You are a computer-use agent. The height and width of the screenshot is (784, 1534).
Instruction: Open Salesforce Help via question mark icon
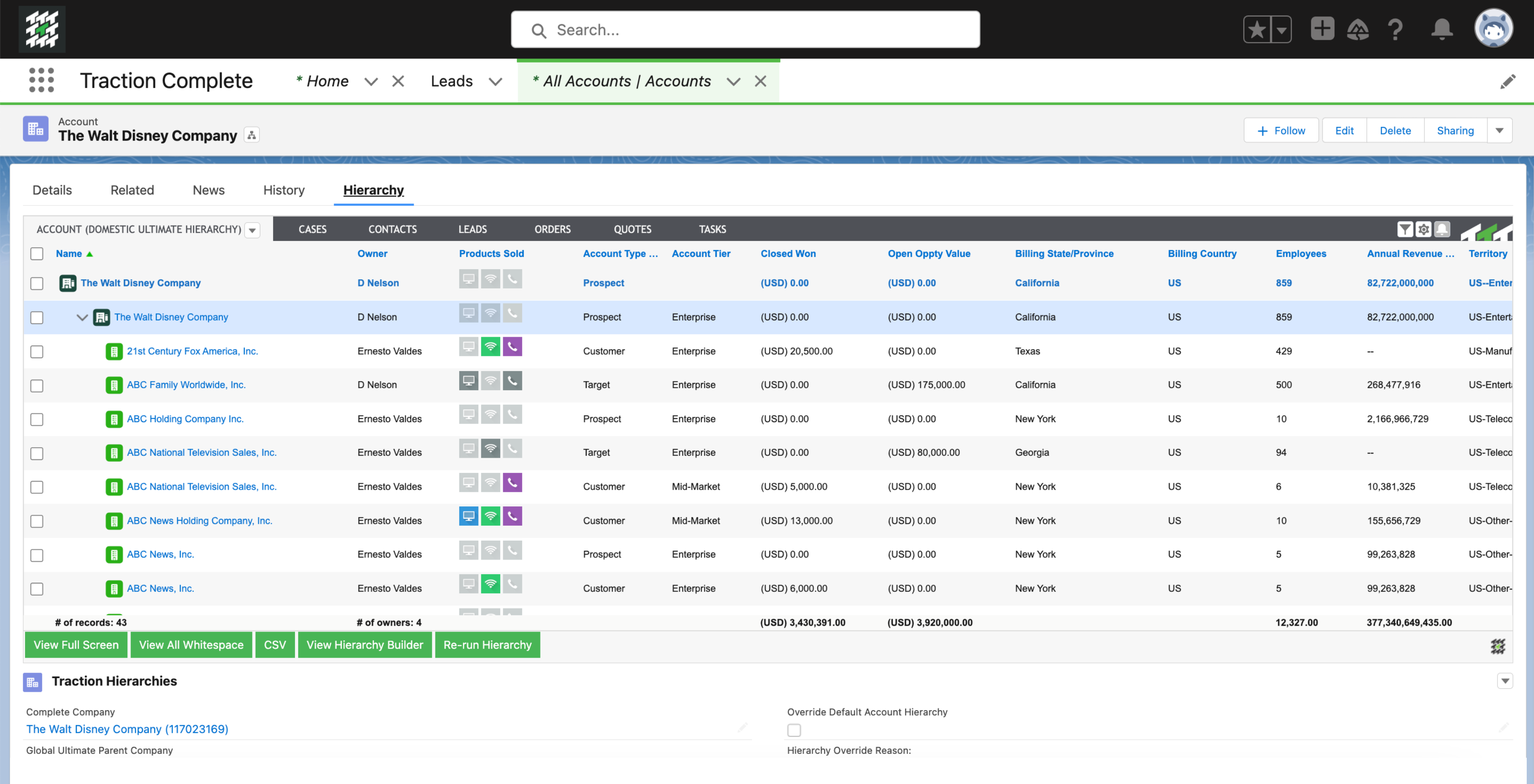pyautogui.click(x=1395, y=29)
